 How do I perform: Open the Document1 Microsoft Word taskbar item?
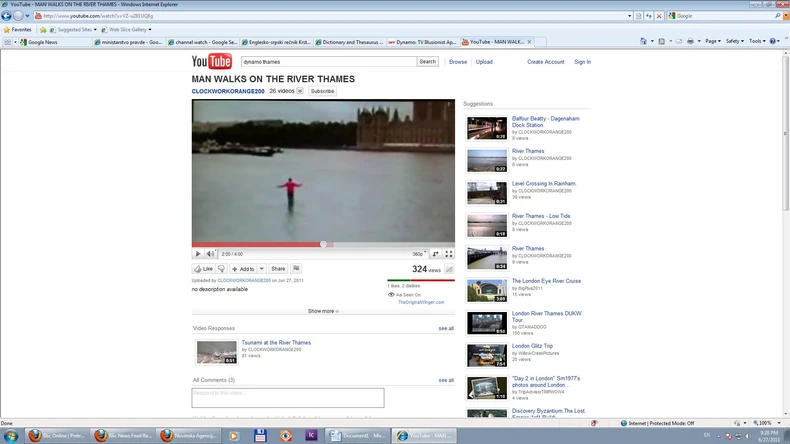(358, 436)
